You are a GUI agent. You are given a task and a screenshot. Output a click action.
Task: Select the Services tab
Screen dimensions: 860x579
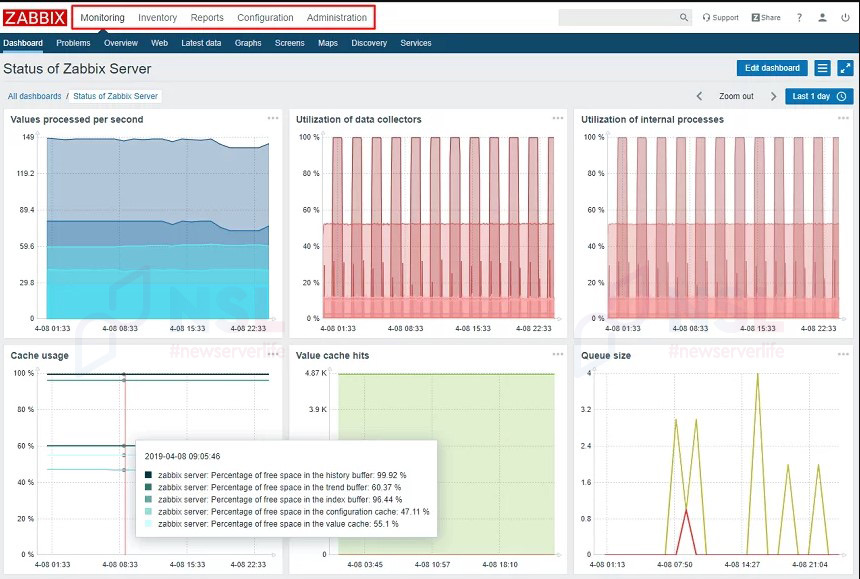[416, 43]
